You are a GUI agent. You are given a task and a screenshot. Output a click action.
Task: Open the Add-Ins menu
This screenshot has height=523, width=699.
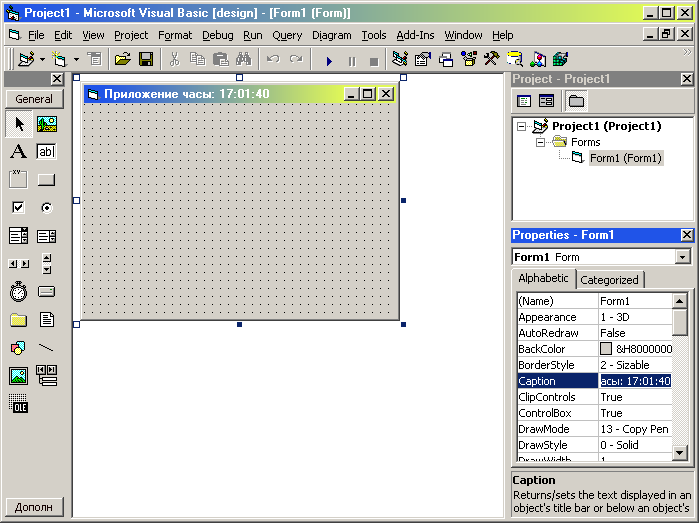[415, 35]
